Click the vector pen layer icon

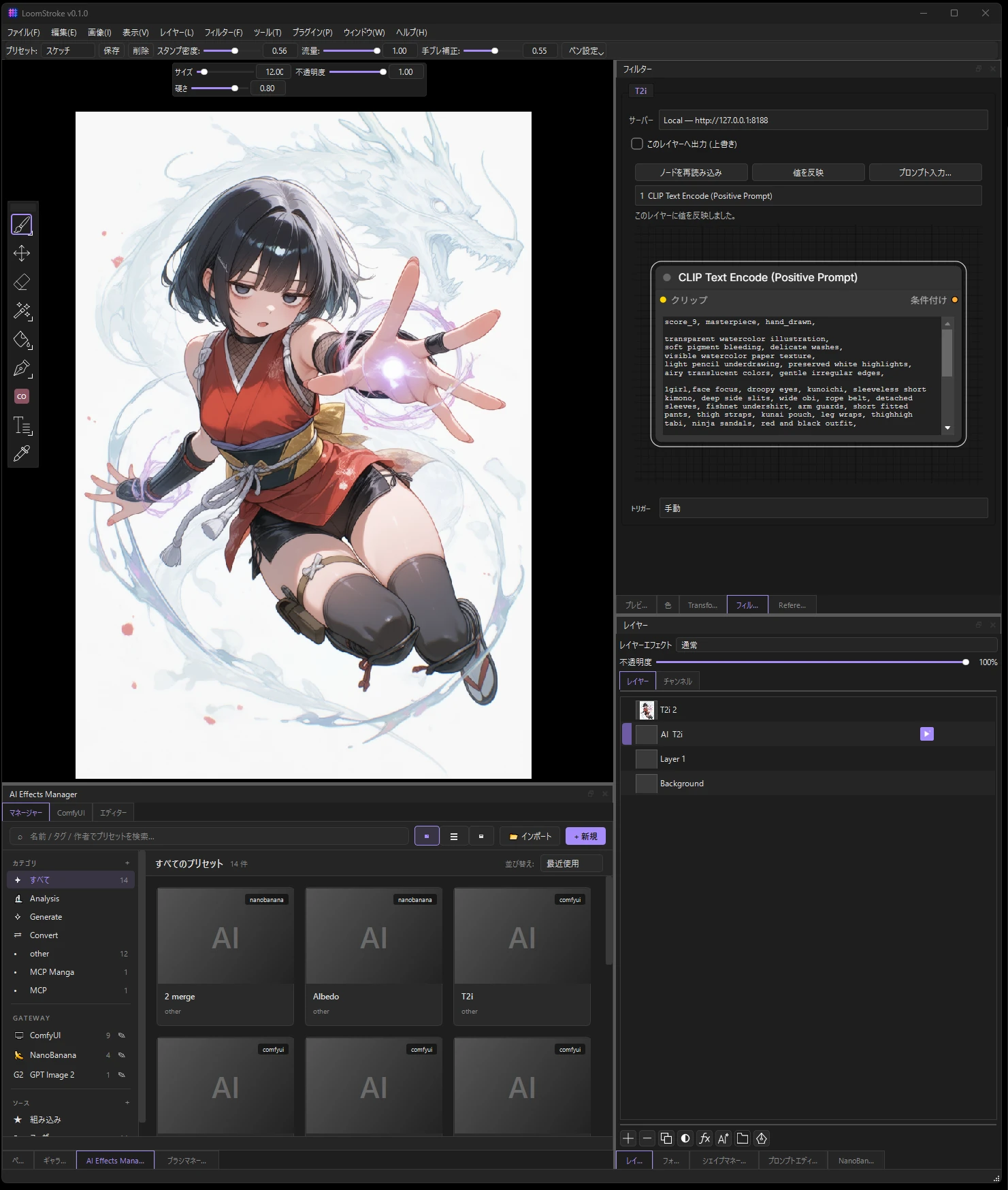pyautogui.click(x=762, y=1138)
